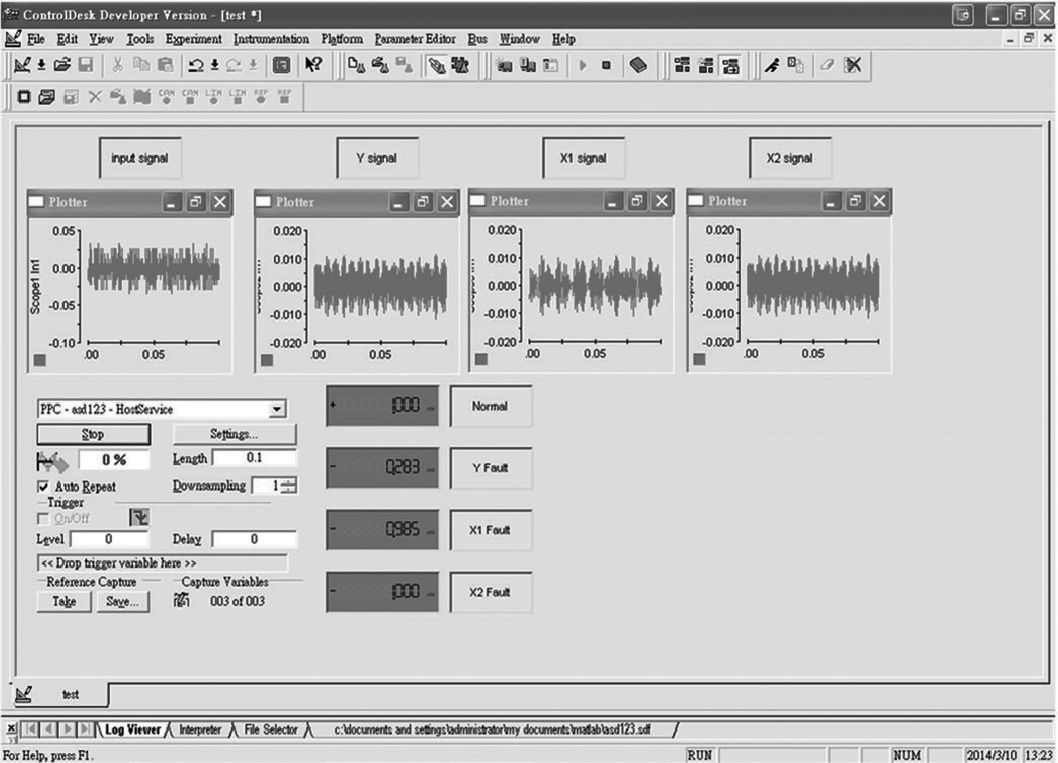Screen dimensions: 1058x763
Task: Click the Downsampling spinner arrows
Action: [x=289, y=485]
